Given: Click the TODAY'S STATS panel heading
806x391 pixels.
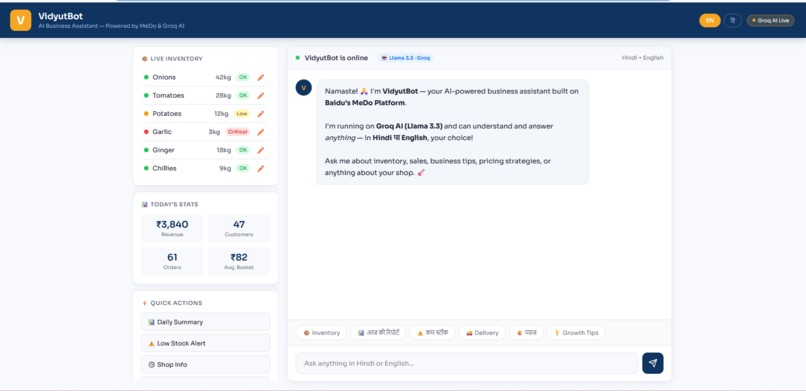Looking at the screenshot, I should click(174, 204).
